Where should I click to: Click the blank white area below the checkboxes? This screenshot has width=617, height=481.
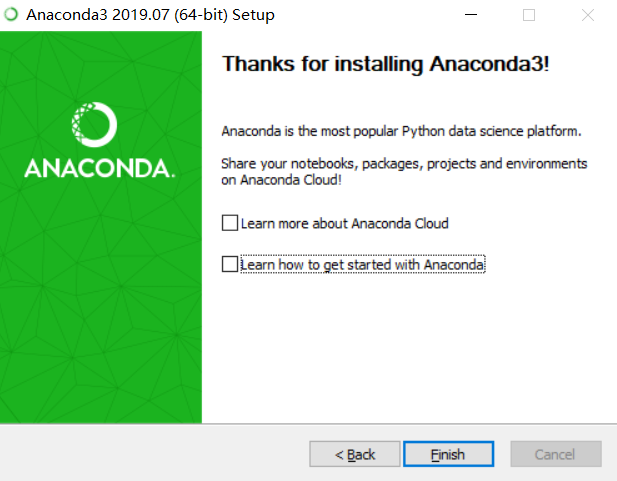coord(409,346)
